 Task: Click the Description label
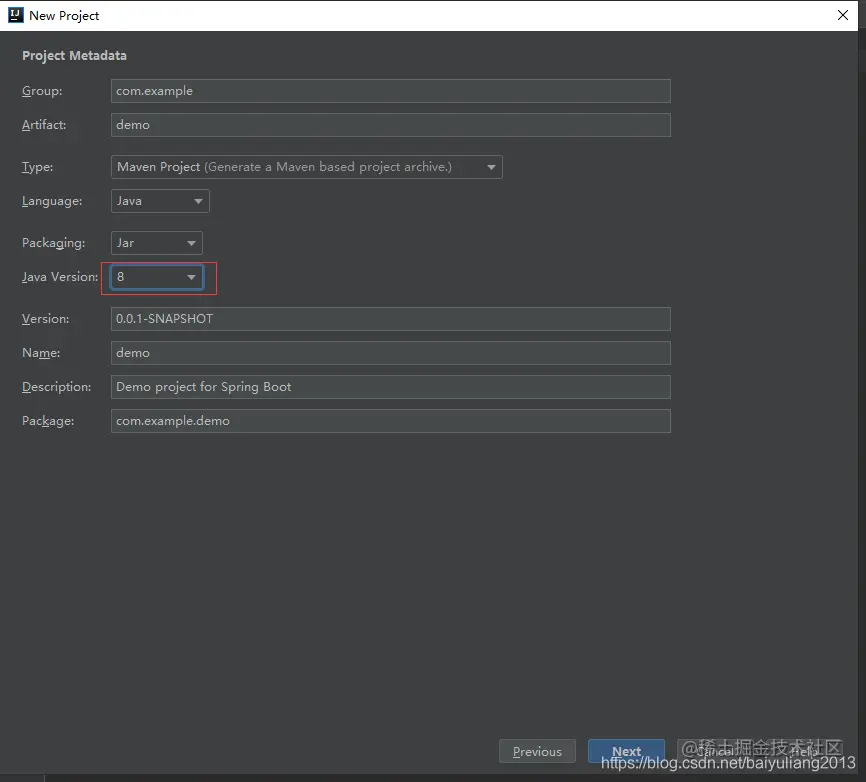[x=56, y=387]
